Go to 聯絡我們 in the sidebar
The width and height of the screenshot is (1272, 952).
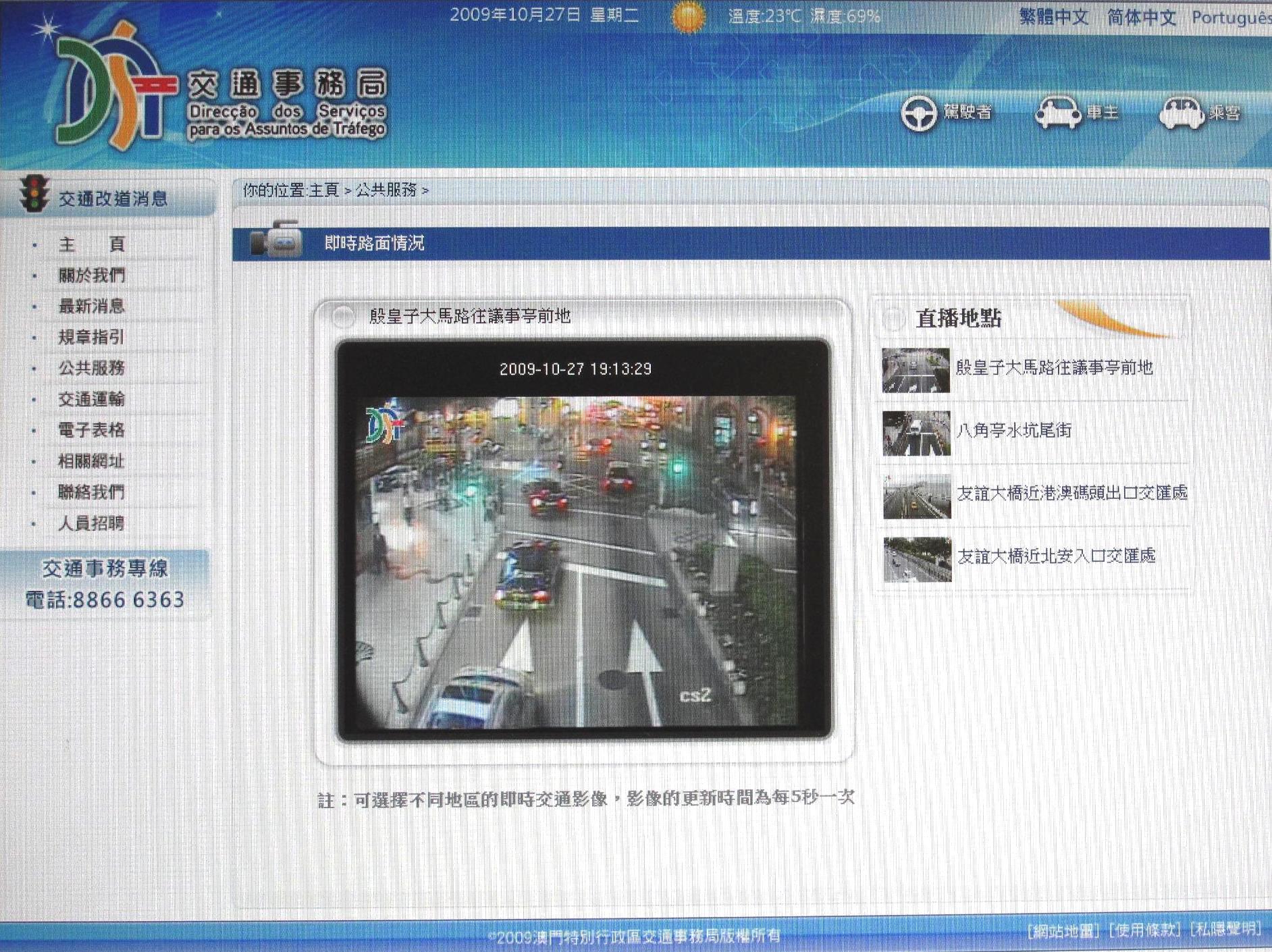click(x=91, y=492)
